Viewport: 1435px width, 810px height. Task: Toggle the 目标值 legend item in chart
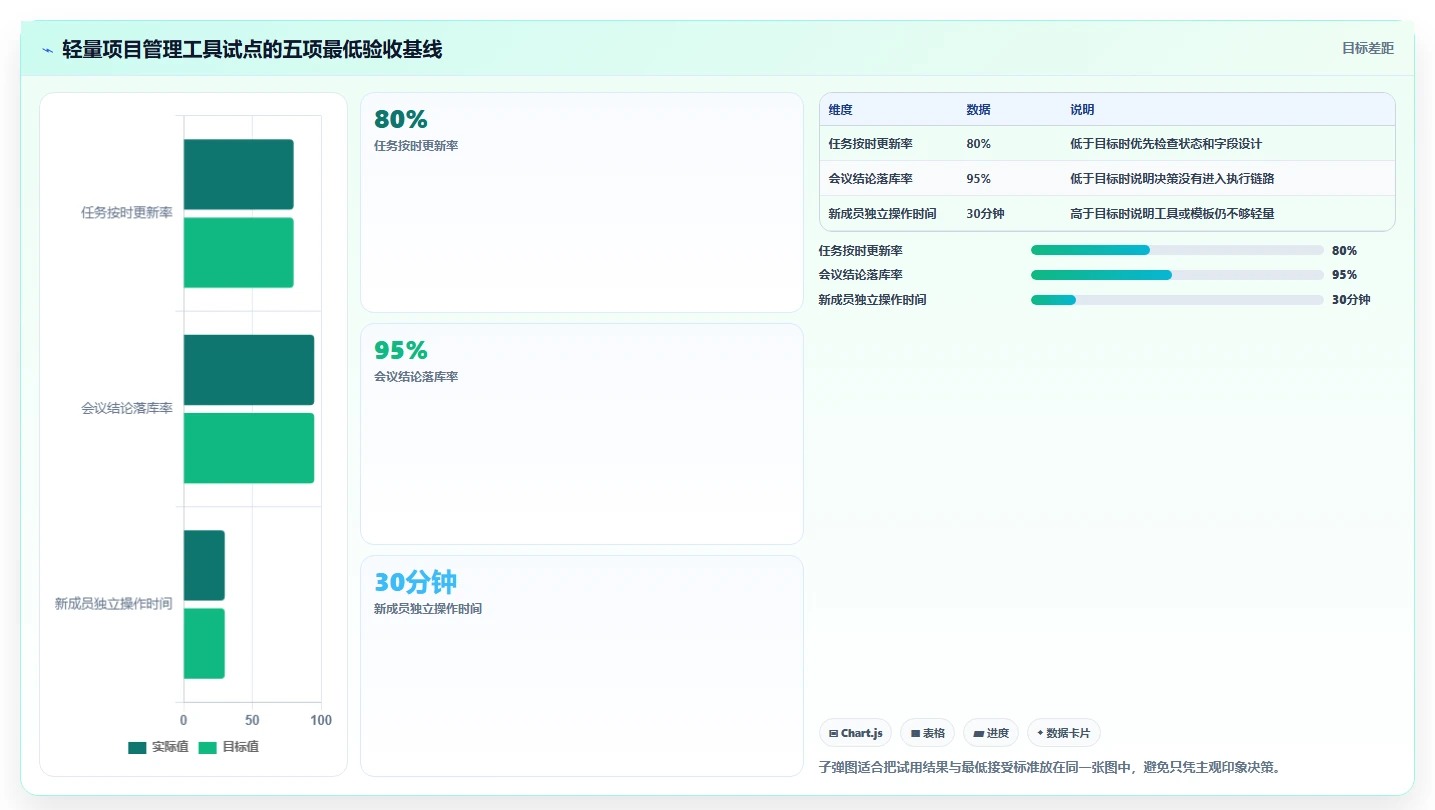click(229, 747)
